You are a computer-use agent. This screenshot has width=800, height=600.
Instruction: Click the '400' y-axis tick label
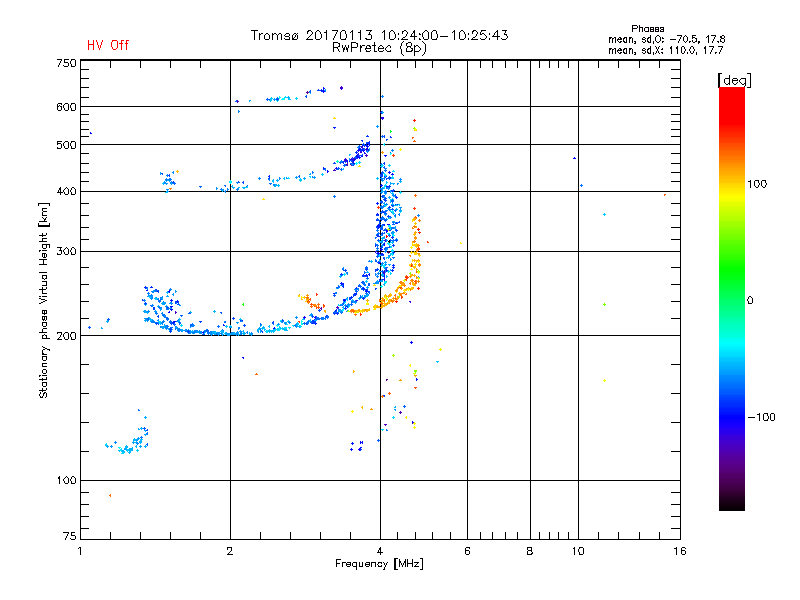[66, 192]
